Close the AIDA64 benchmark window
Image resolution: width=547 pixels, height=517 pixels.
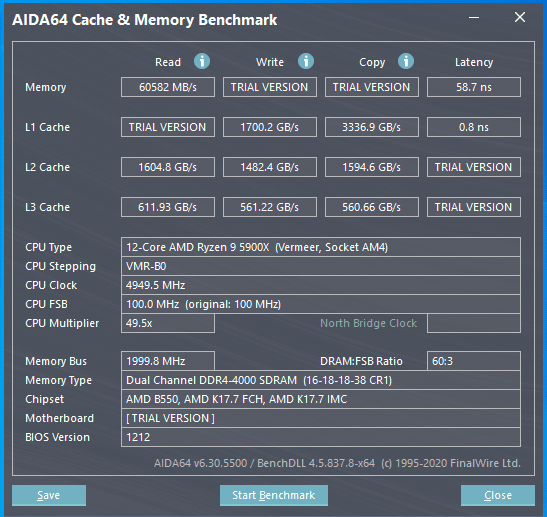[520, 17]
